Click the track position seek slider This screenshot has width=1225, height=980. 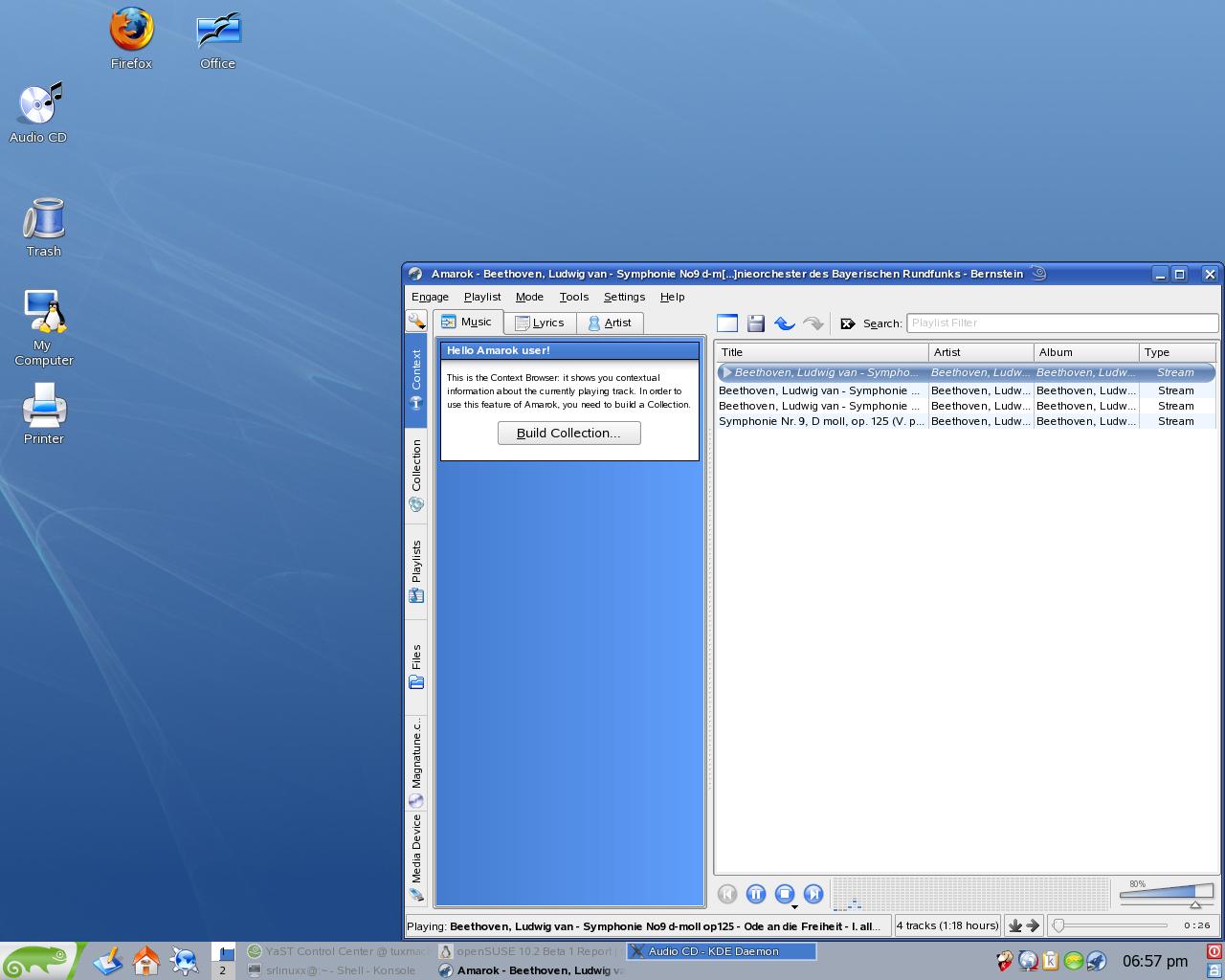[x=1109, y=925]
